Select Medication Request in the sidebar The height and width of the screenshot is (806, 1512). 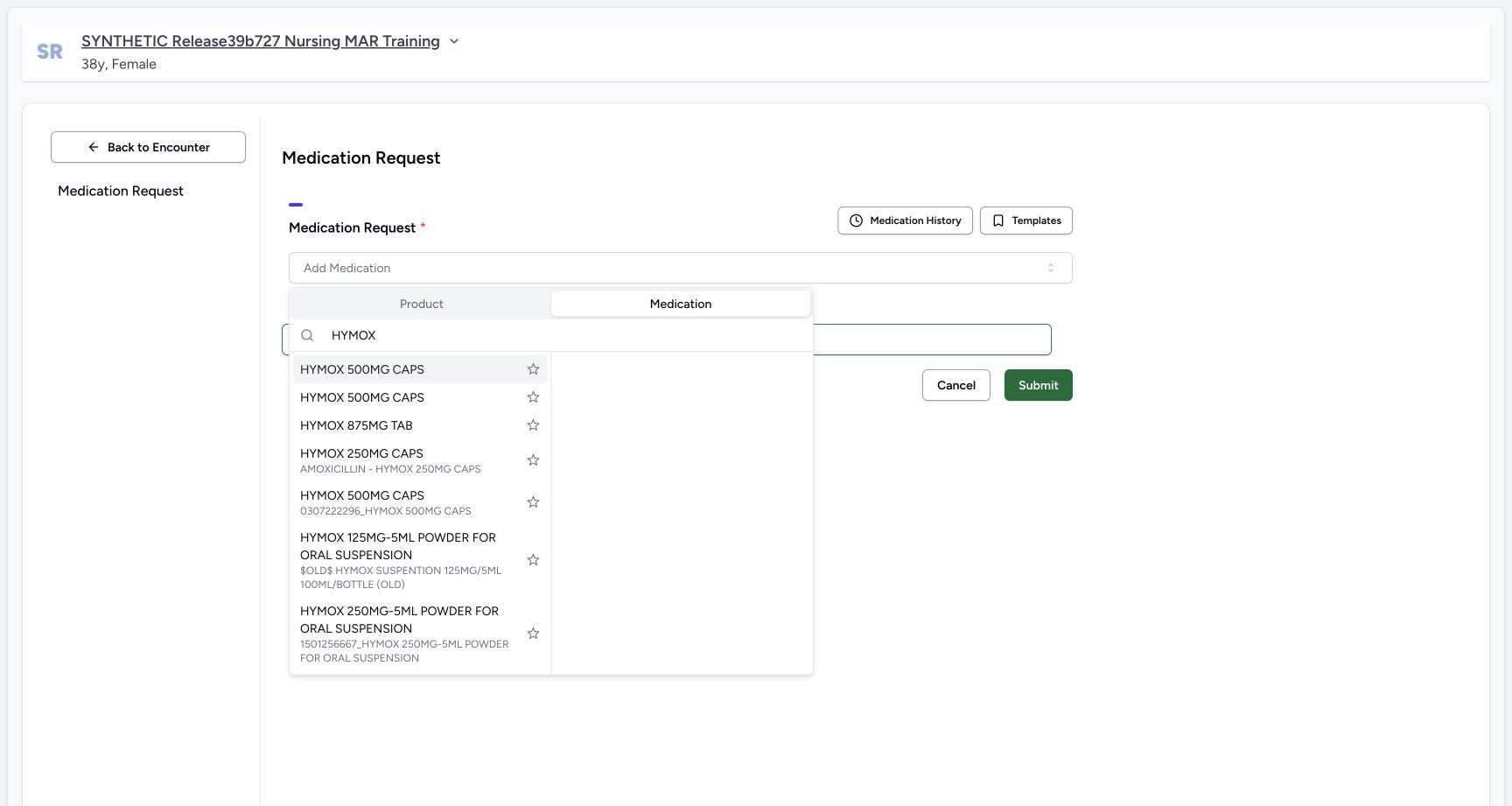point(121,191)
